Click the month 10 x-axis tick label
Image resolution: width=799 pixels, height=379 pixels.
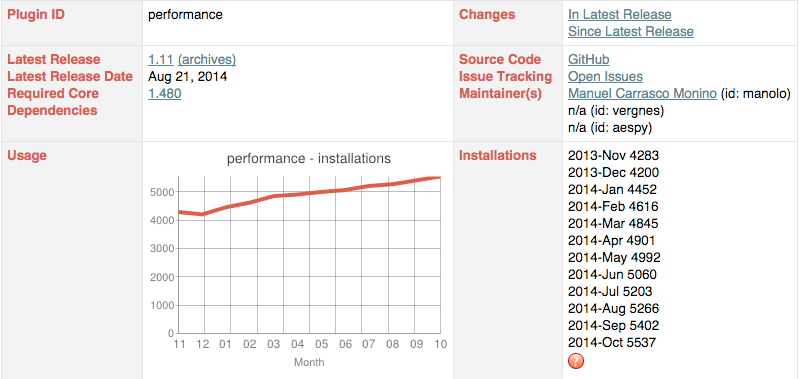[441, 344]
